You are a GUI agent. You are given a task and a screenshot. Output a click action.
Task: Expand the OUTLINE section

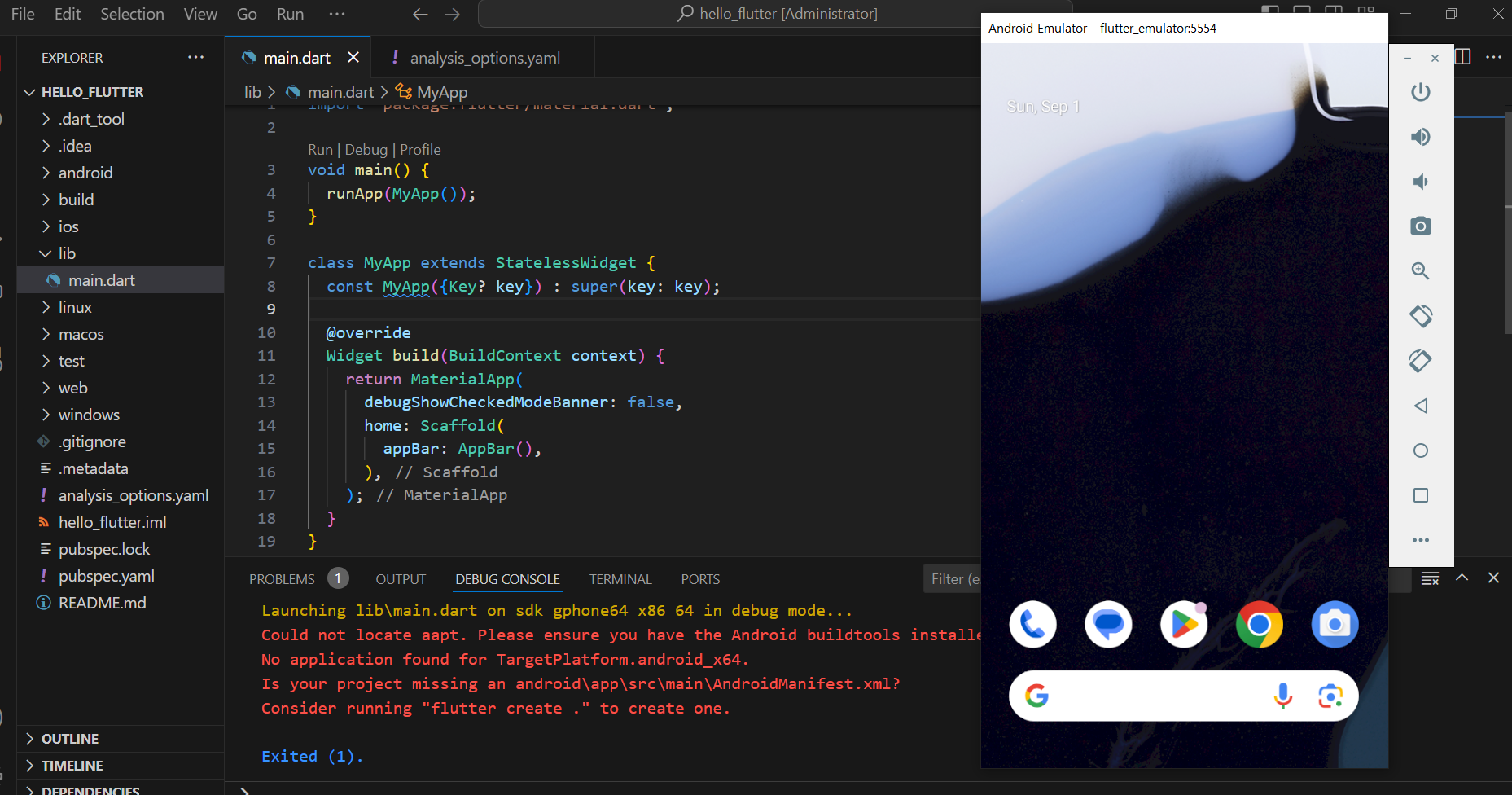pos(120,739)
